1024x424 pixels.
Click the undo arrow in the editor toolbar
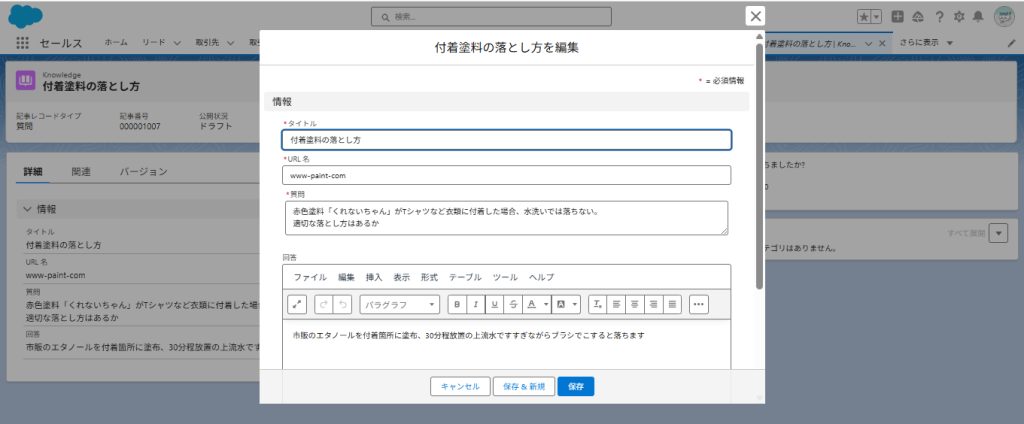(x=342, y=304)
